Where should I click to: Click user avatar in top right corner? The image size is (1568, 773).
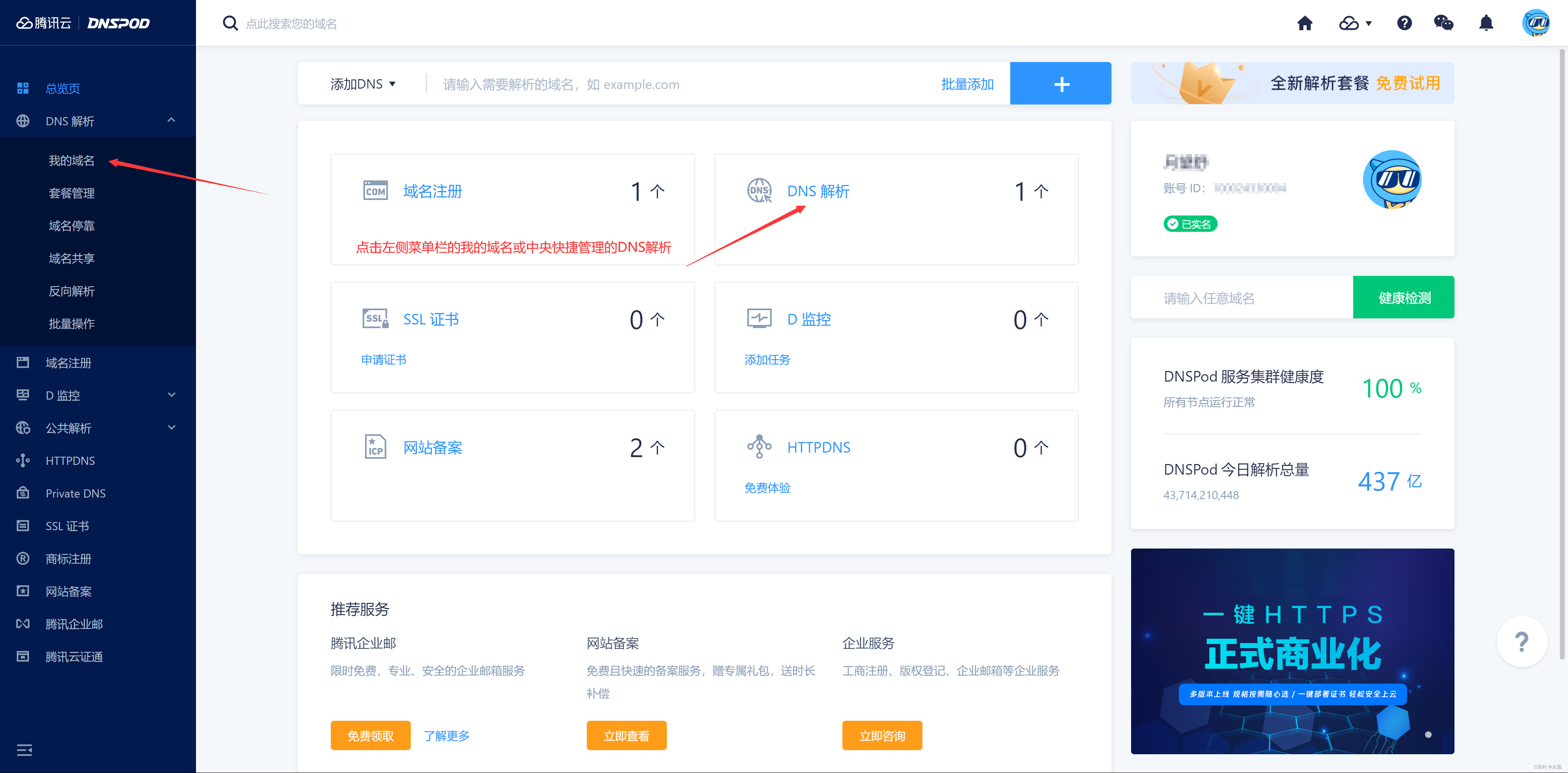1535,23
